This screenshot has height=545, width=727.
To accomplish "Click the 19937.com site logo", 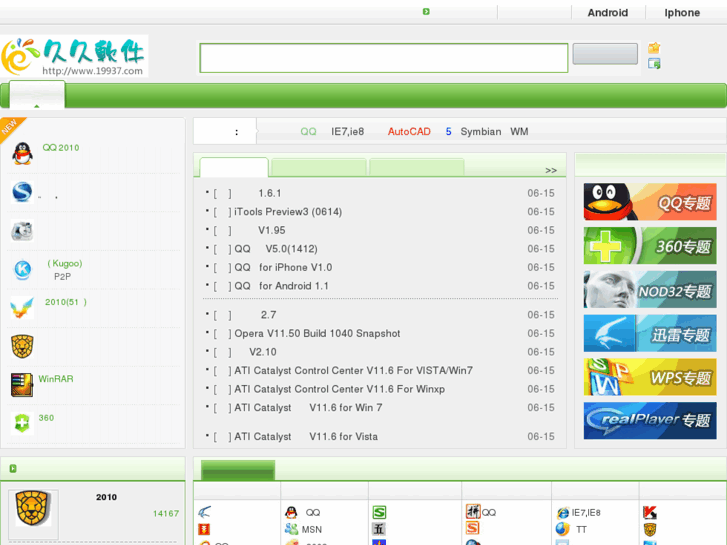I will click(74, 56).
